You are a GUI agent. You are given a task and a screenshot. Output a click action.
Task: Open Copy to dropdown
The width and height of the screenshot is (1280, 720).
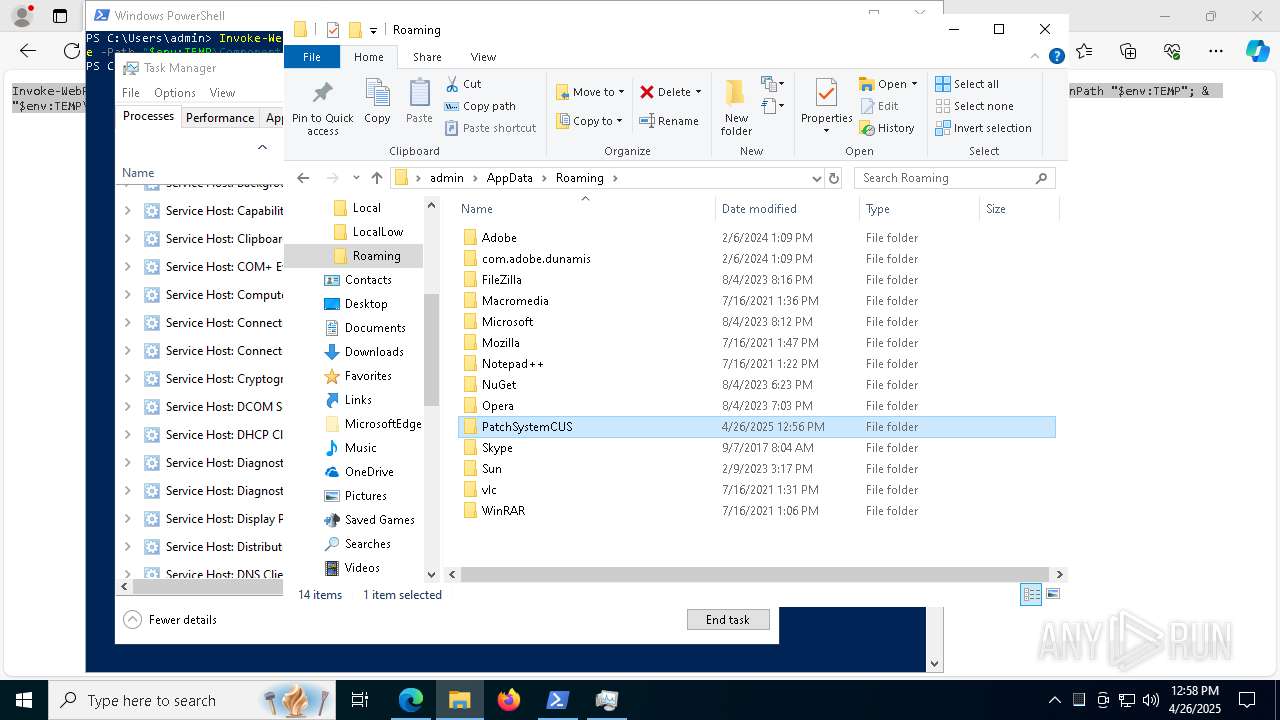[x=590, y=121]
